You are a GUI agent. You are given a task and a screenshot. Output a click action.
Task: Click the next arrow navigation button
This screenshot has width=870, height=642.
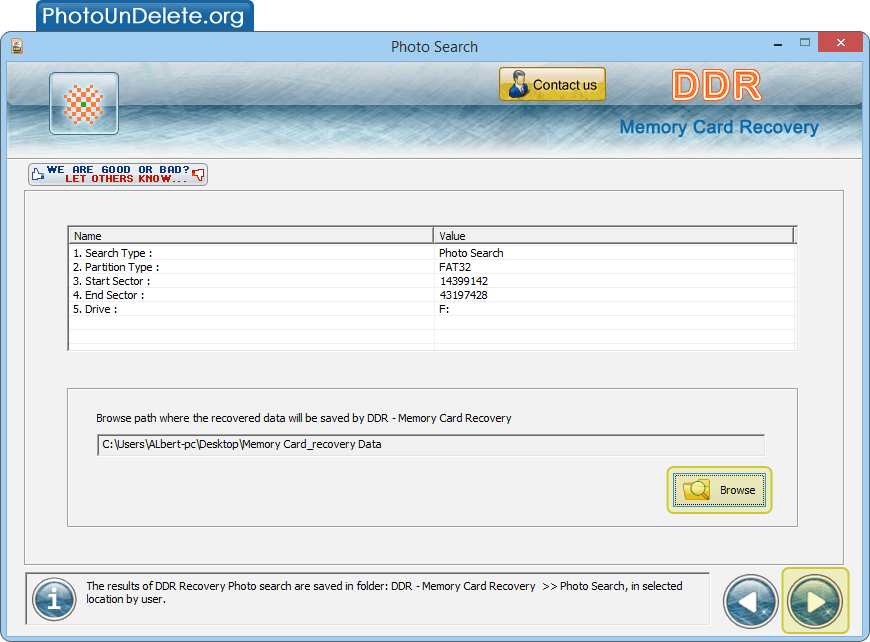(x=815, y=601)
